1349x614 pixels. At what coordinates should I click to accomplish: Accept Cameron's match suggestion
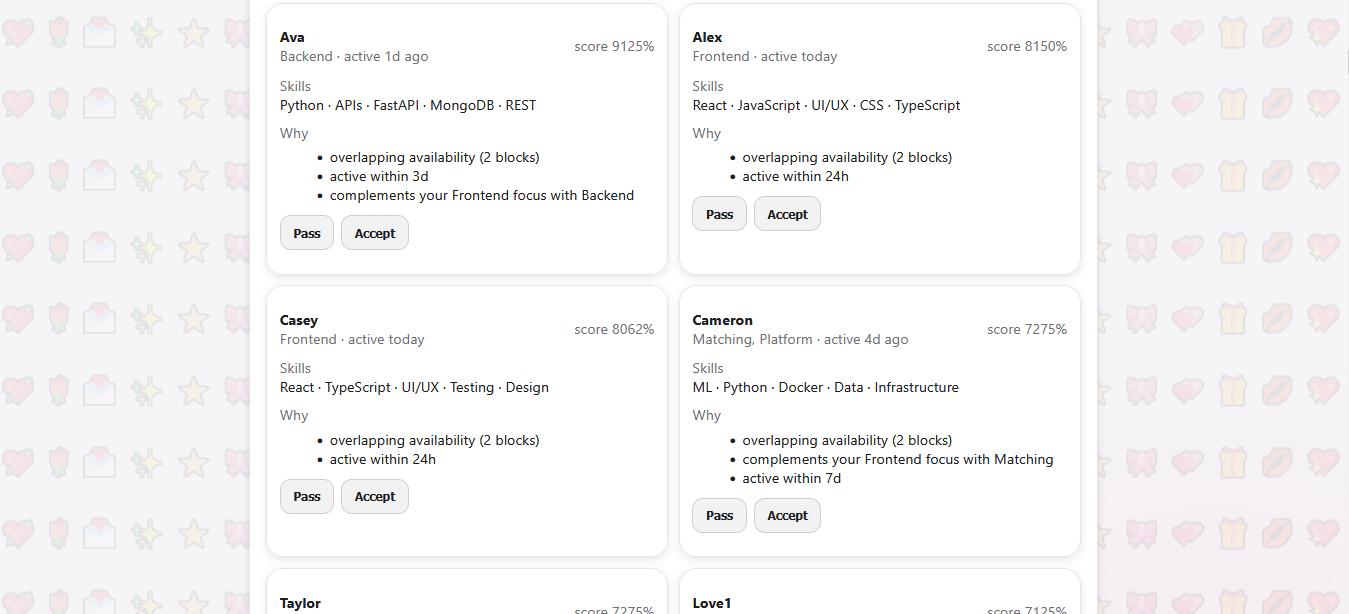pos(787,515)
